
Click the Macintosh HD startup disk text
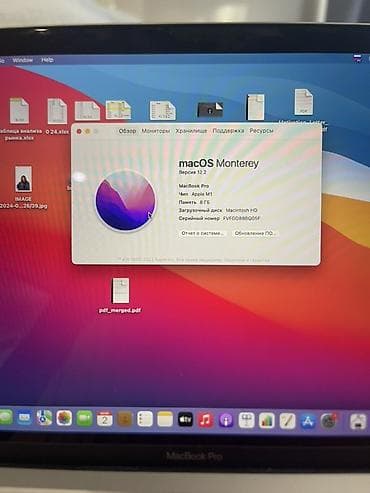(241, 210)
